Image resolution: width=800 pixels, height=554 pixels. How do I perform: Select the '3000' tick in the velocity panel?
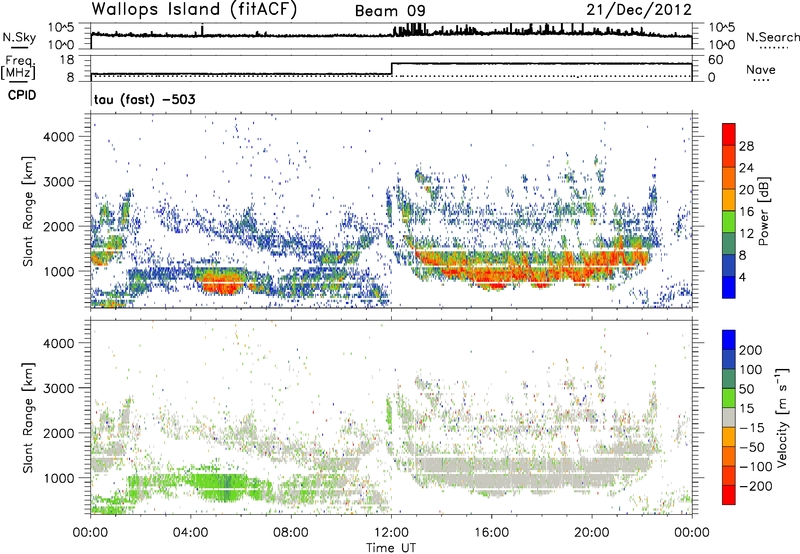pyautogui.click(x=59, y=388)
